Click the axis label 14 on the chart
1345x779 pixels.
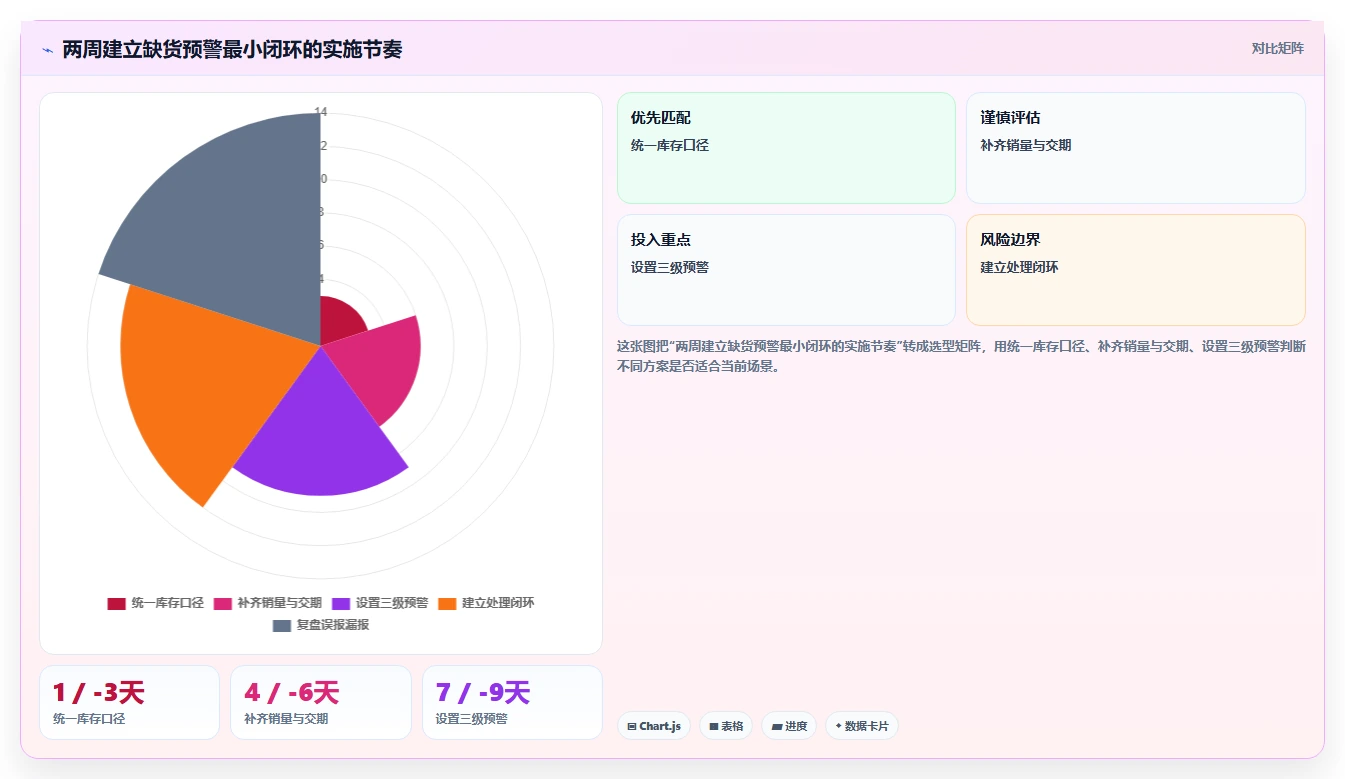tap(321, 112)
